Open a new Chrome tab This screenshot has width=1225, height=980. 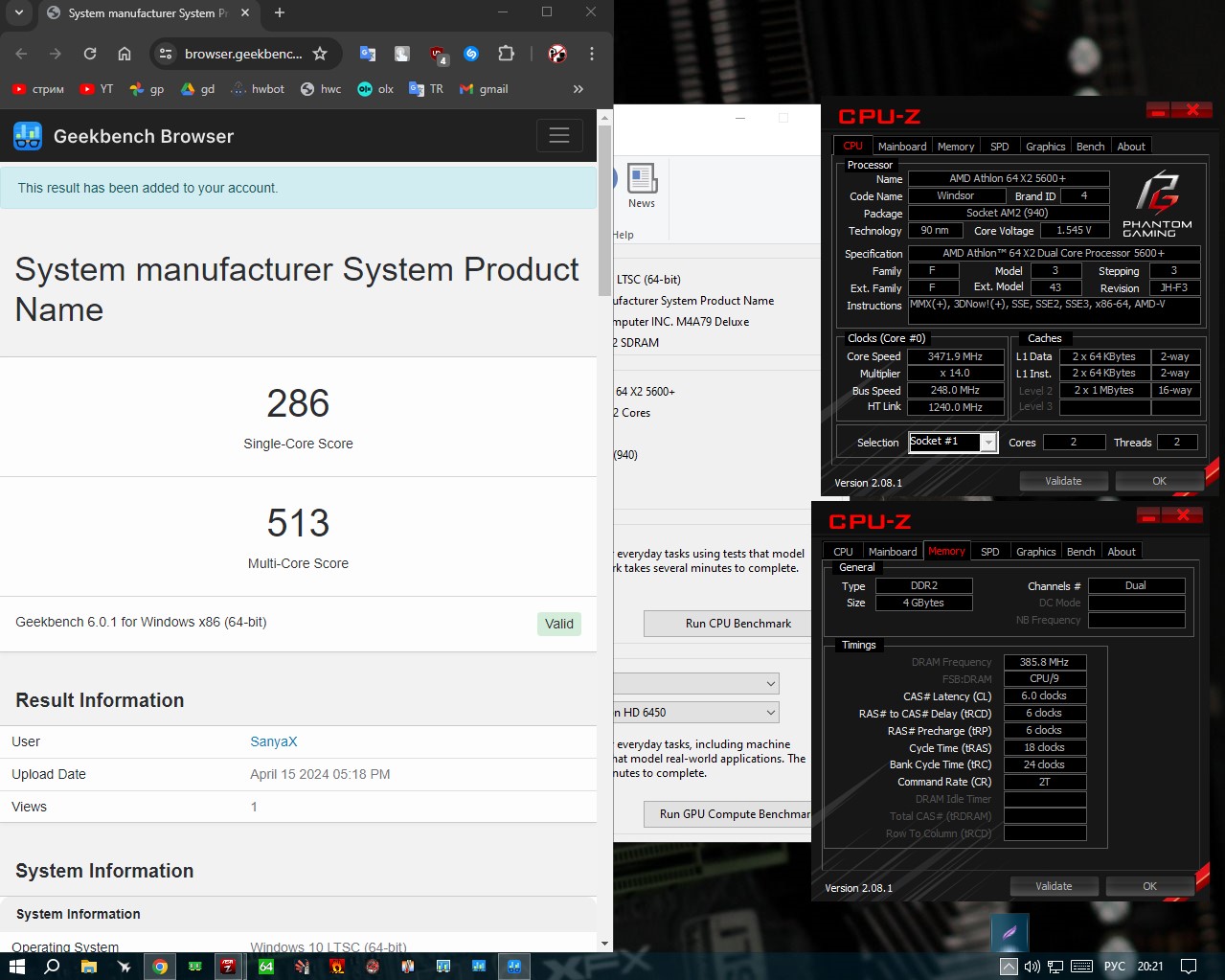pyautogui.click(x=280, y=12)
